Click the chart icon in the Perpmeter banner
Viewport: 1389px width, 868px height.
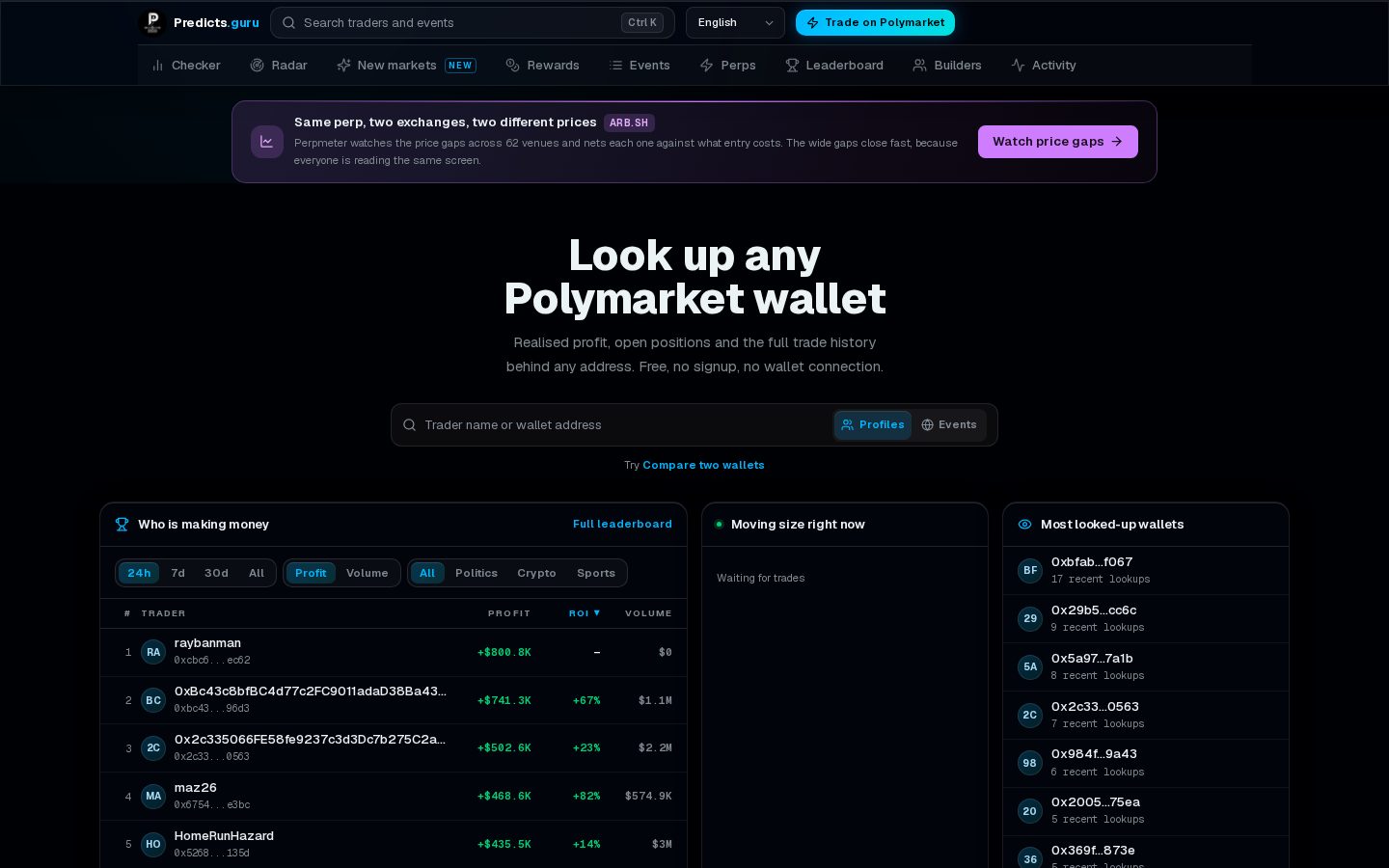267,142
